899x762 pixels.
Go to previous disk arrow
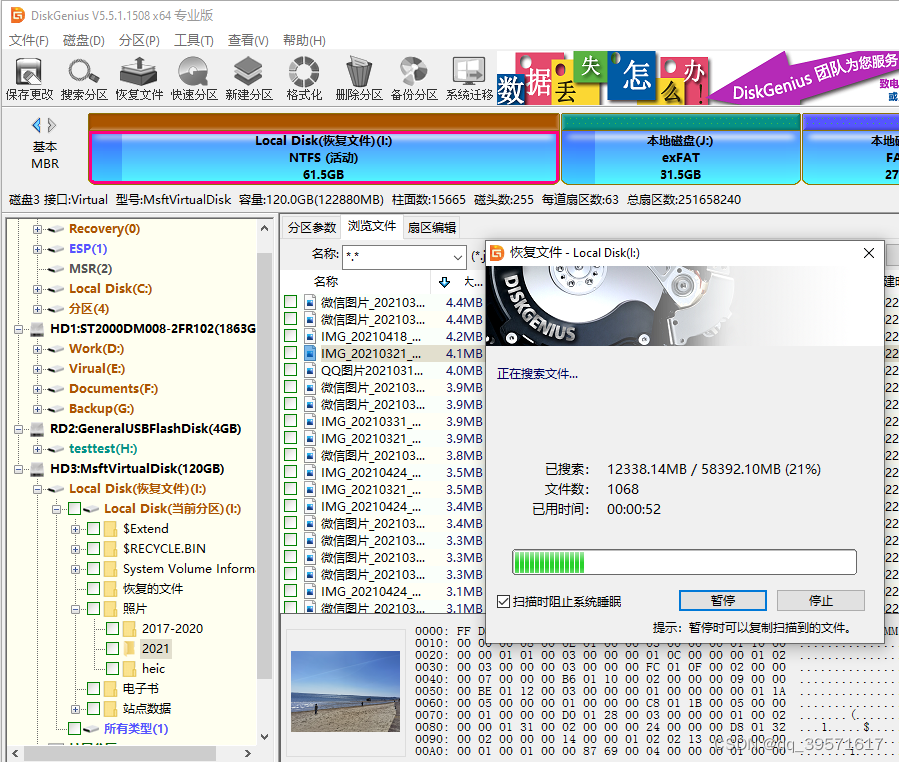click(37, 125)
